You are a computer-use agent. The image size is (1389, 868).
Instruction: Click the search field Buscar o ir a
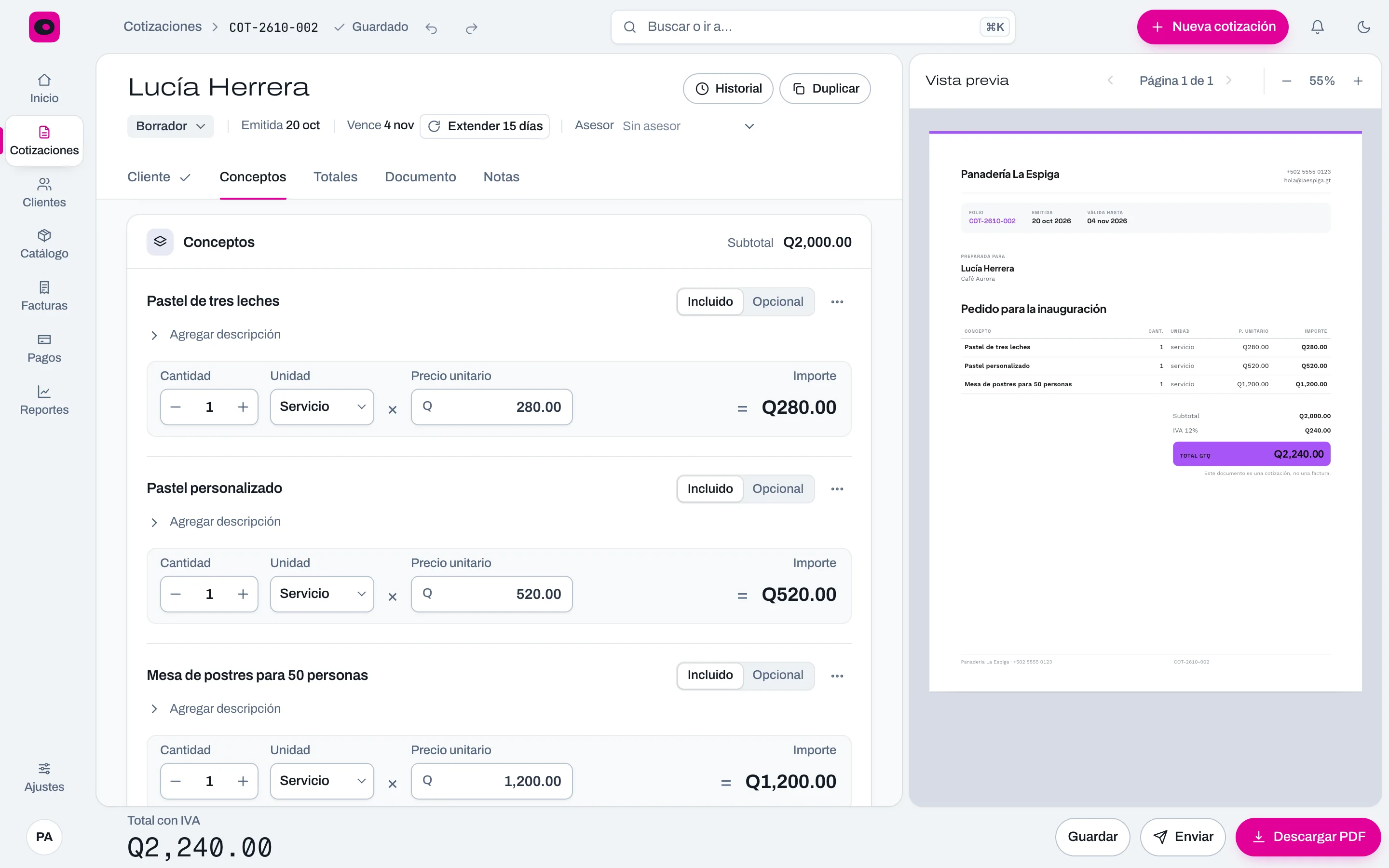tap(813, 27)
